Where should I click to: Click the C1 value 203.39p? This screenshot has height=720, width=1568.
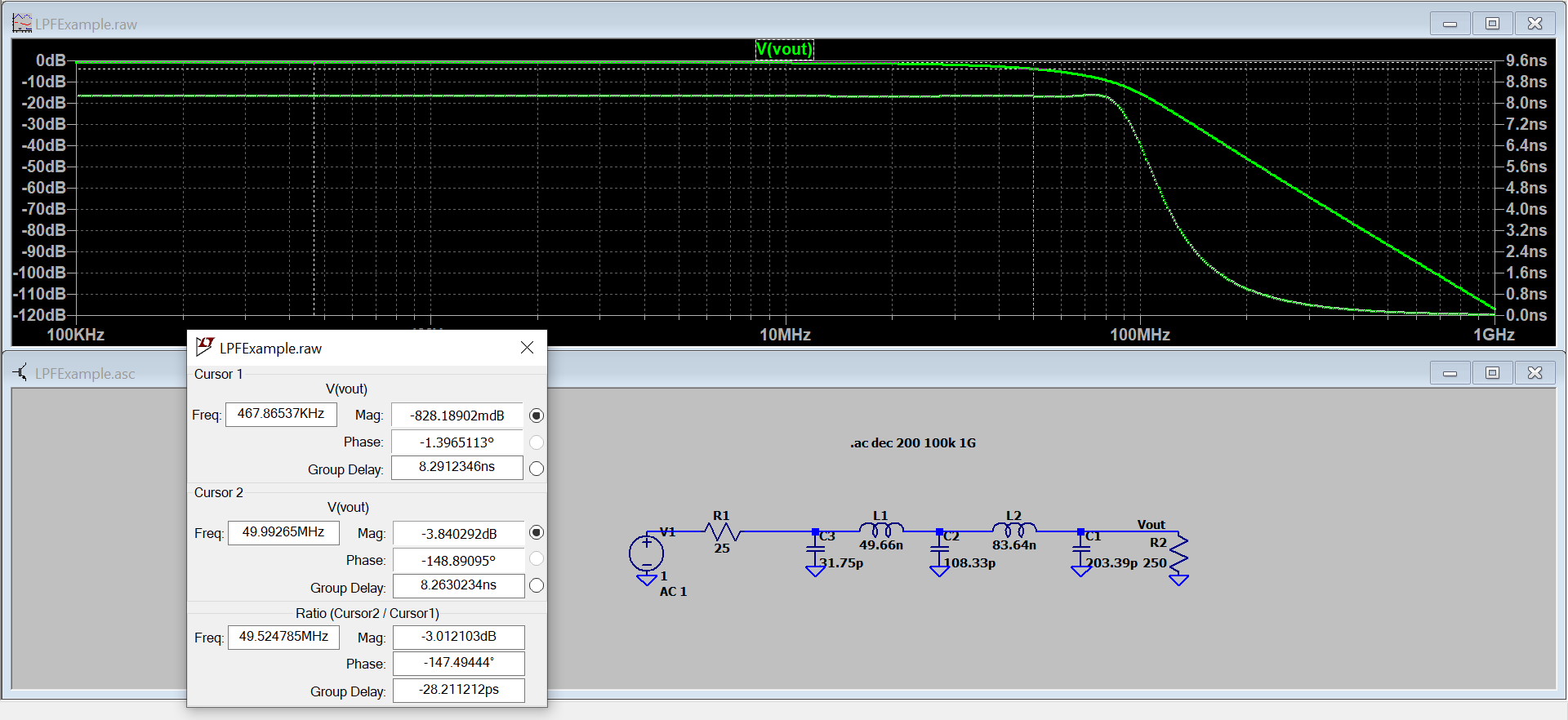tap(1111, 563)
